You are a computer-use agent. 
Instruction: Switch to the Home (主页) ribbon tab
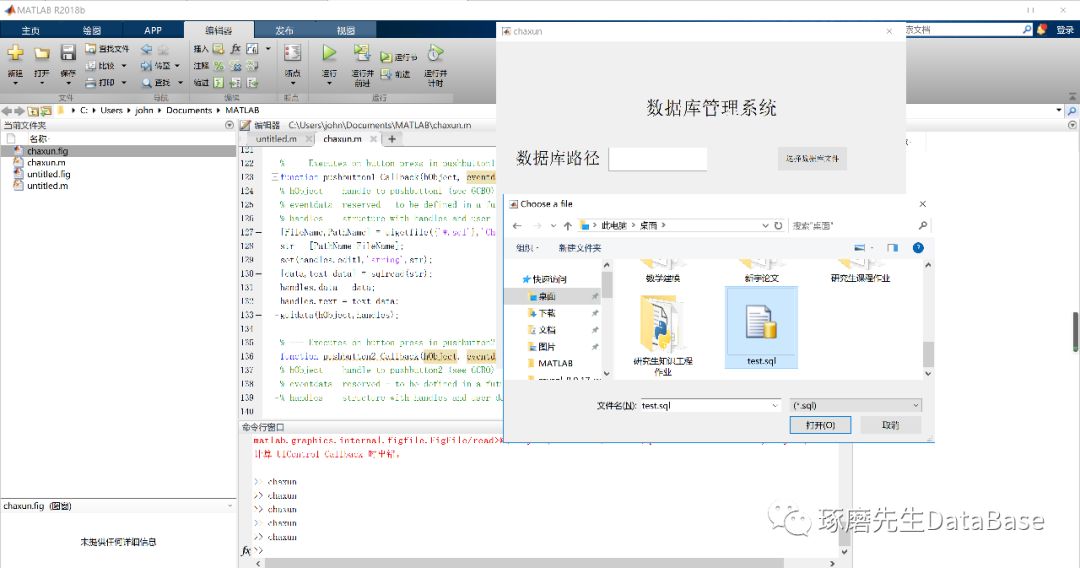[x=30, y=30]
